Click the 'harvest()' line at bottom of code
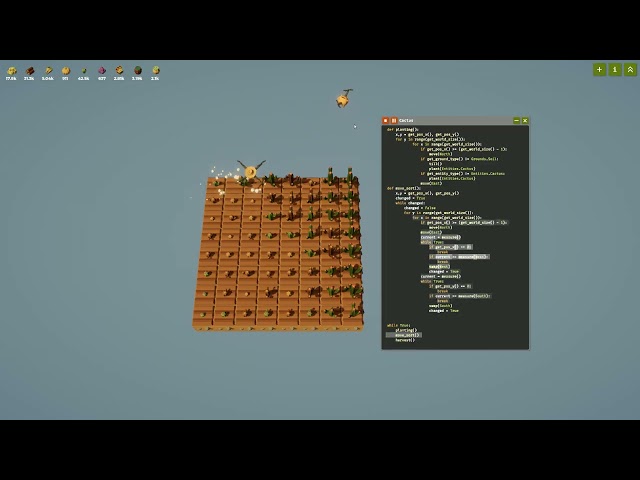 pyautogui.click(x=405, y=340)
